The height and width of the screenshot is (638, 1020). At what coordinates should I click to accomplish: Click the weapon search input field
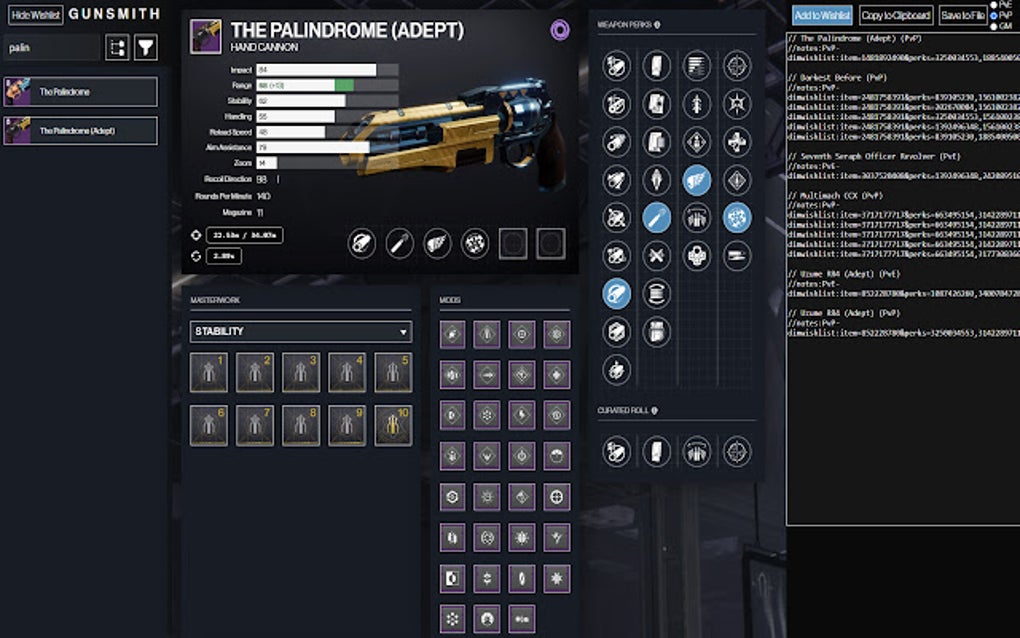pos(51,47)
